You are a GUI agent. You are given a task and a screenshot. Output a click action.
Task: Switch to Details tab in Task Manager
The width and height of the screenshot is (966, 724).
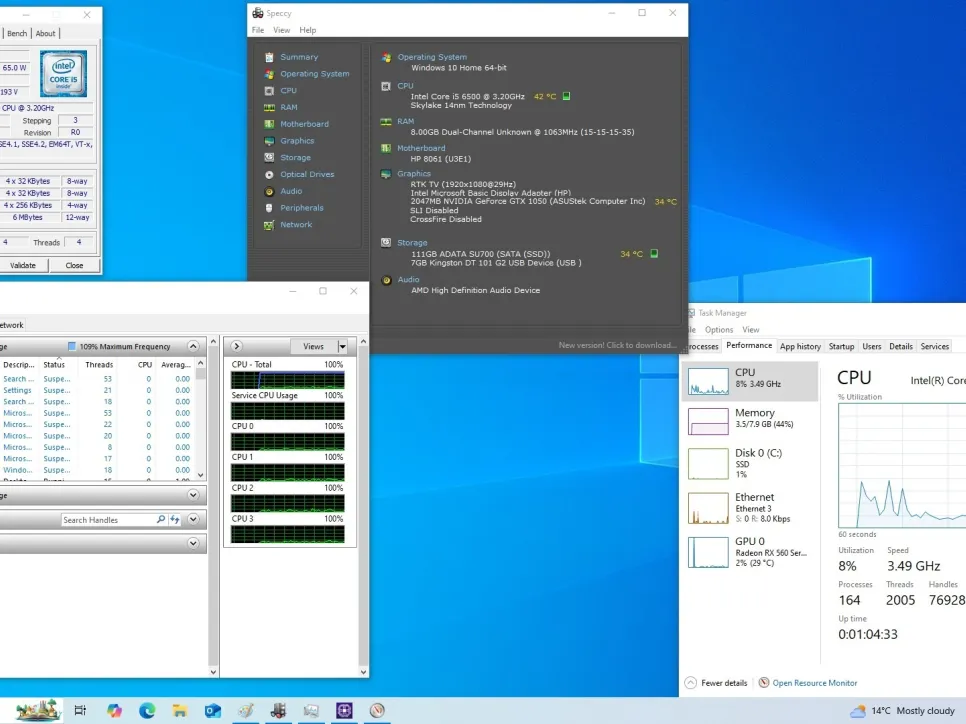pos(900,346)
